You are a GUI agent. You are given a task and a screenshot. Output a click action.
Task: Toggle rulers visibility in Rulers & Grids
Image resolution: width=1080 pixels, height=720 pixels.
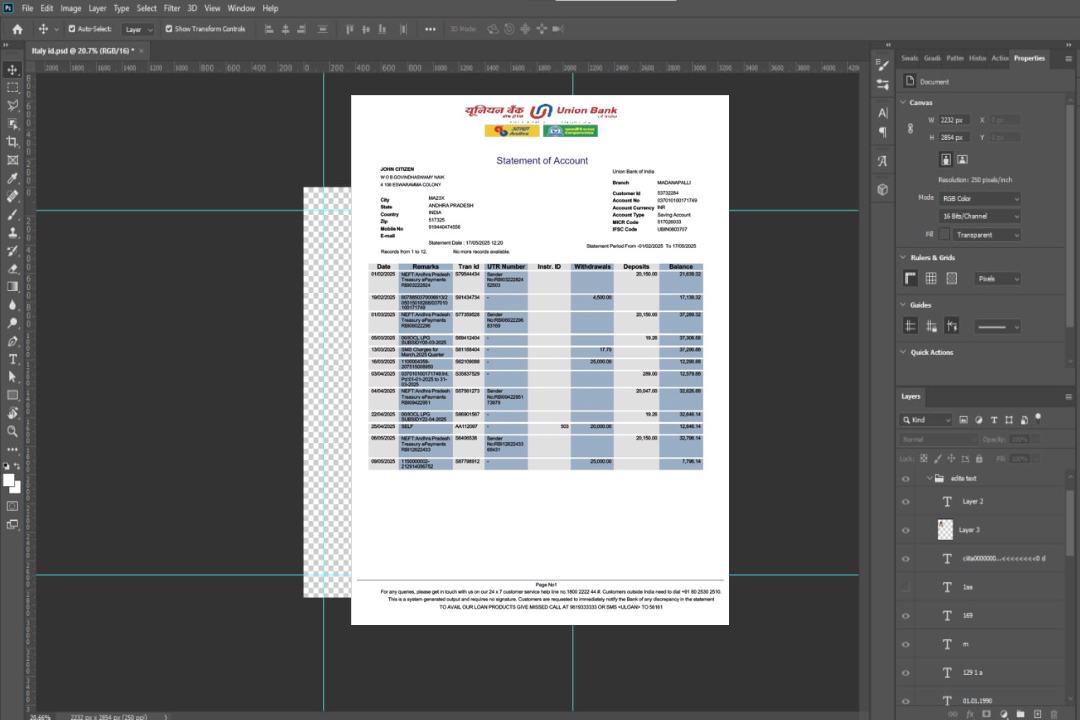coord(911,278)
